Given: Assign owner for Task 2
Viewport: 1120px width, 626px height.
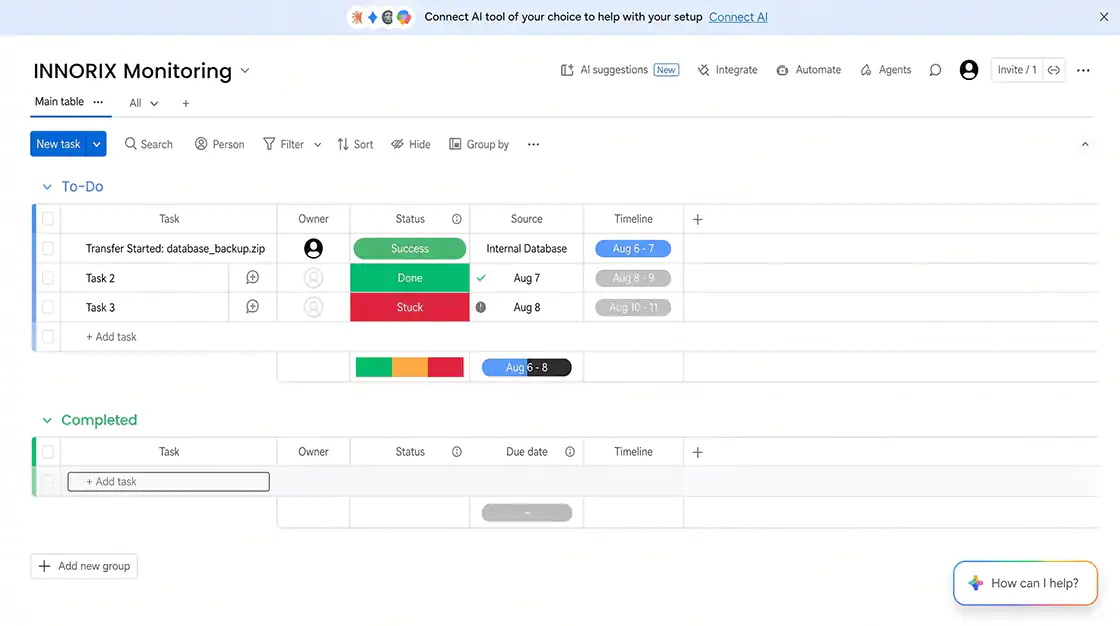Looking at the screenshot, I should tap(313, 278).
